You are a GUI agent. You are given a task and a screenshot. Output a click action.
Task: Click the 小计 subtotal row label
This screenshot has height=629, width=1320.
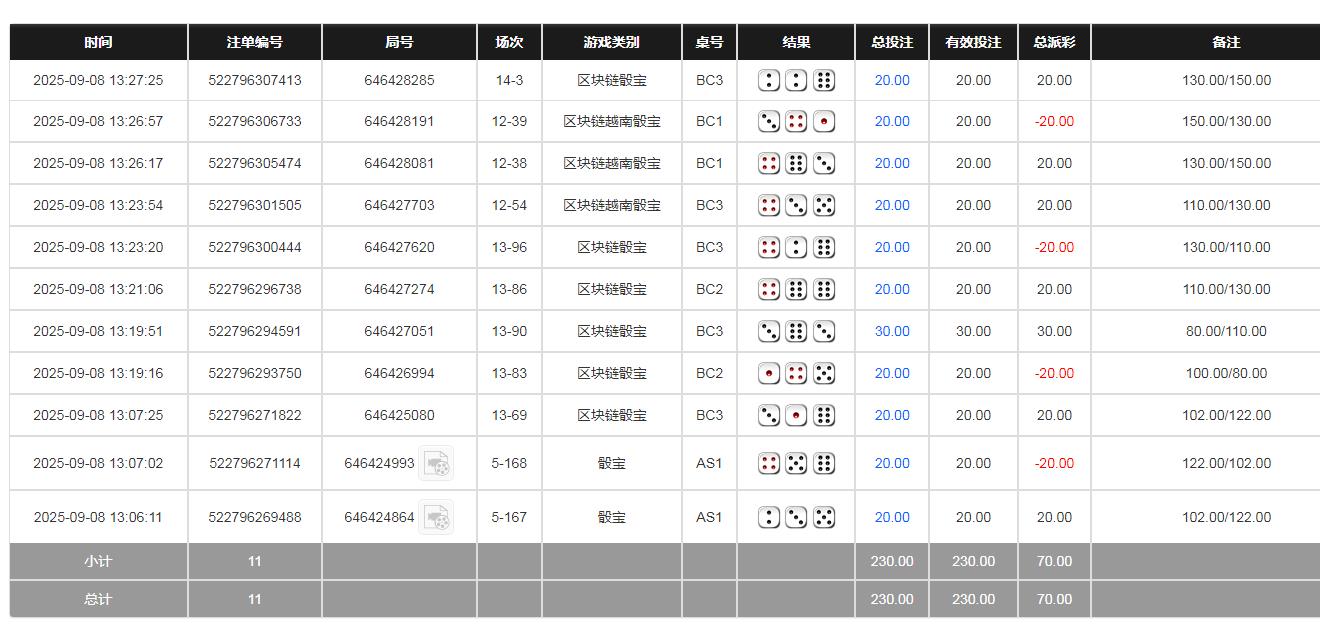pos(97,561)
